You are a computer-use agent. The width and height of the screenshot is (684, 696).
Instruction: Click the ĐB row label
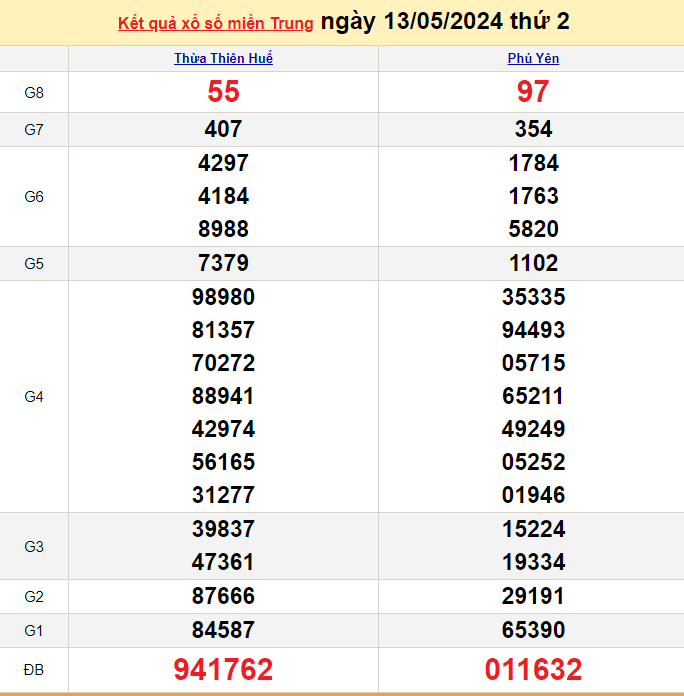click(34, 670)
